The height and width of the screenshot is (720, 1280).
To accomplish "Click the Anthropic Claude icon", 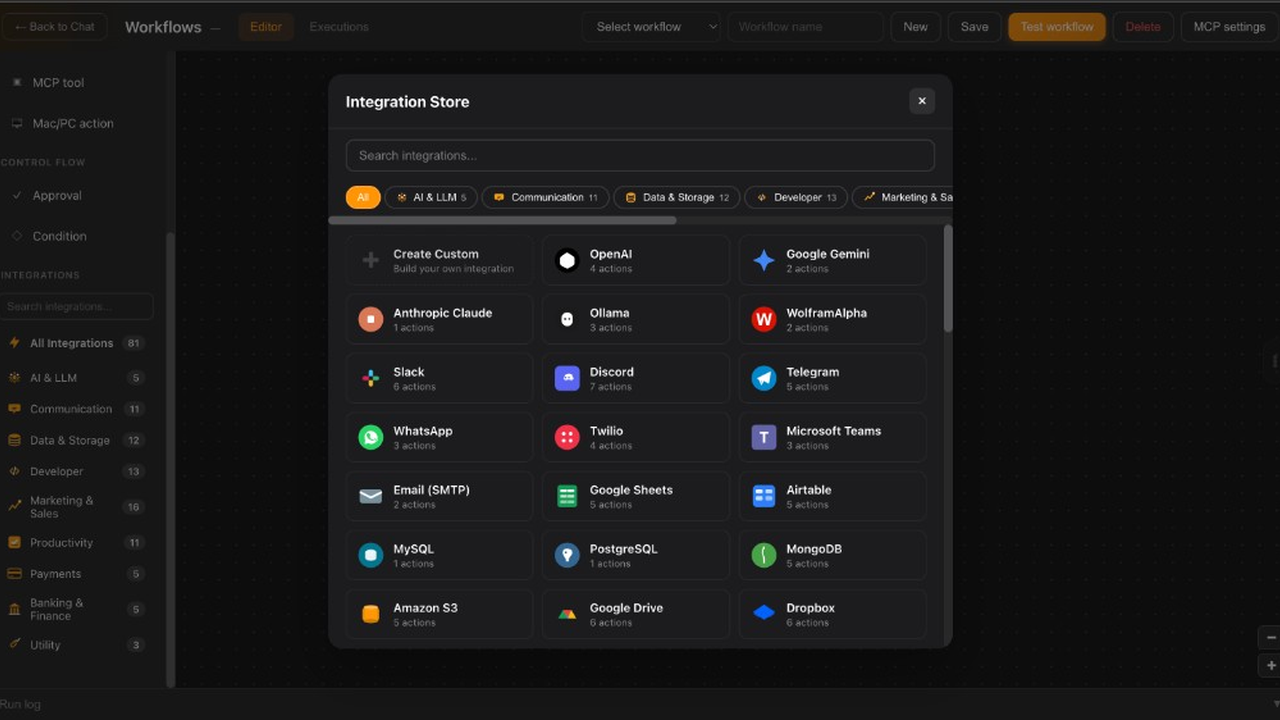I will click(371, 320).
